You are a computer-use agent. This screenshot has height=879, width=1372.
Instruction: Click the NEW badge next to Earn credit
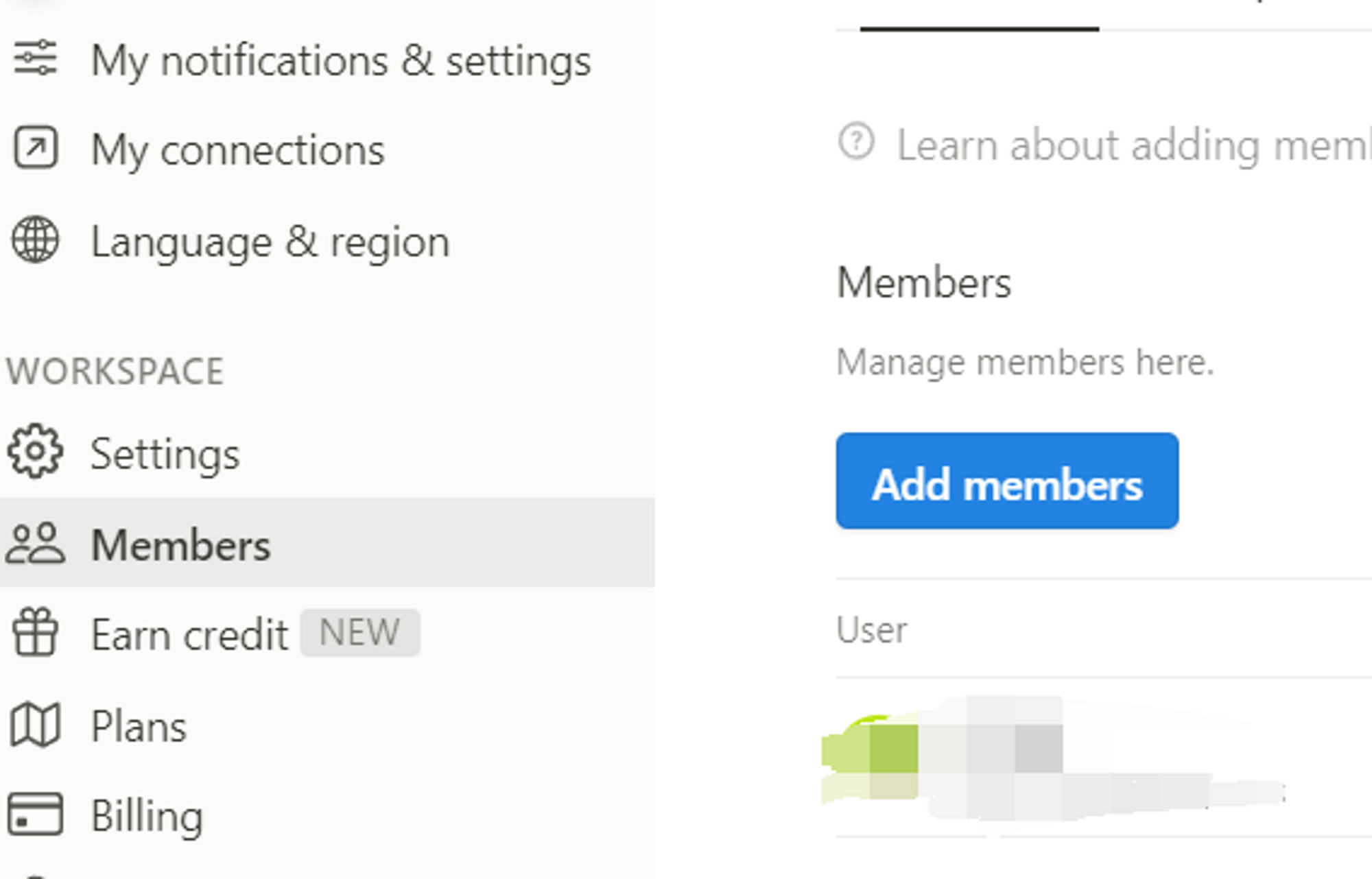point(359,632)
